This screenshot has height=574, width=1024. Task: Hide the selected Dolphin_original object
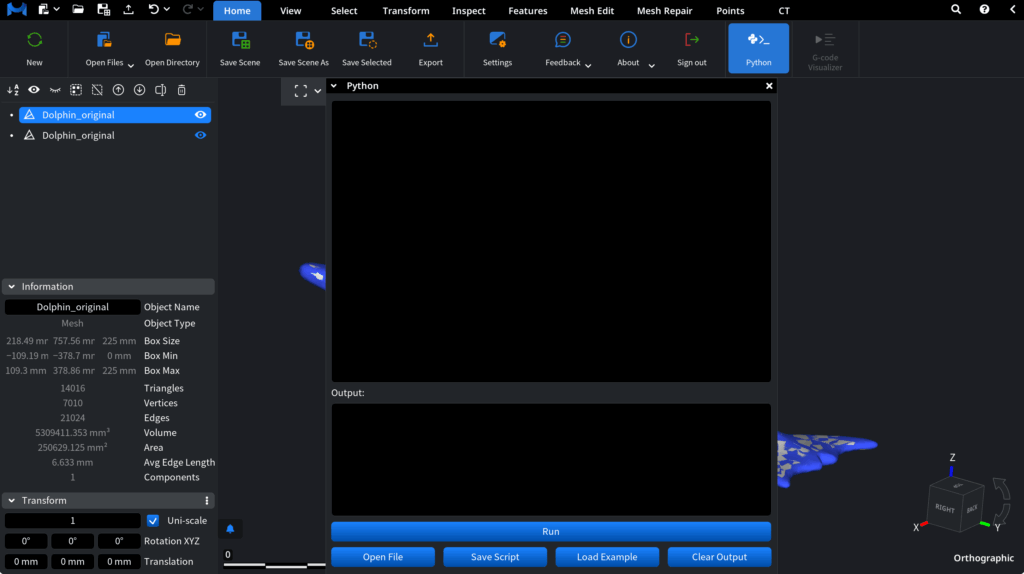[200, 115]
